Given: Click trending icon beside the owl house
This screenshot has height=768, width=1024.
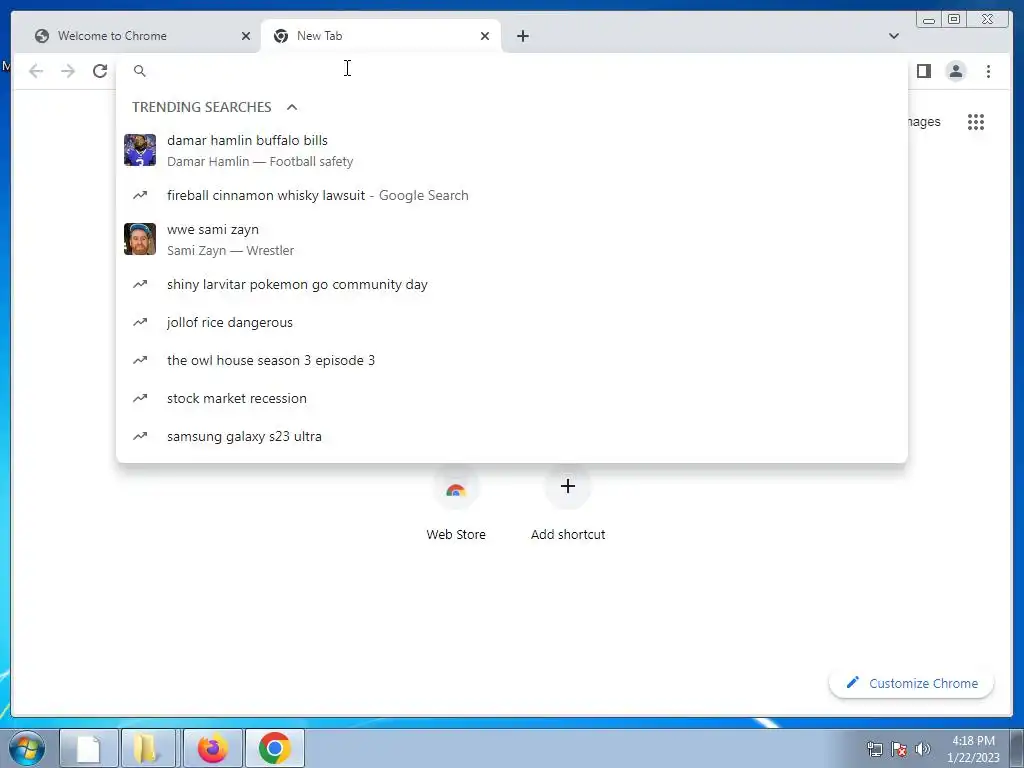Looking at the screenshot, I should coord(140,360).
